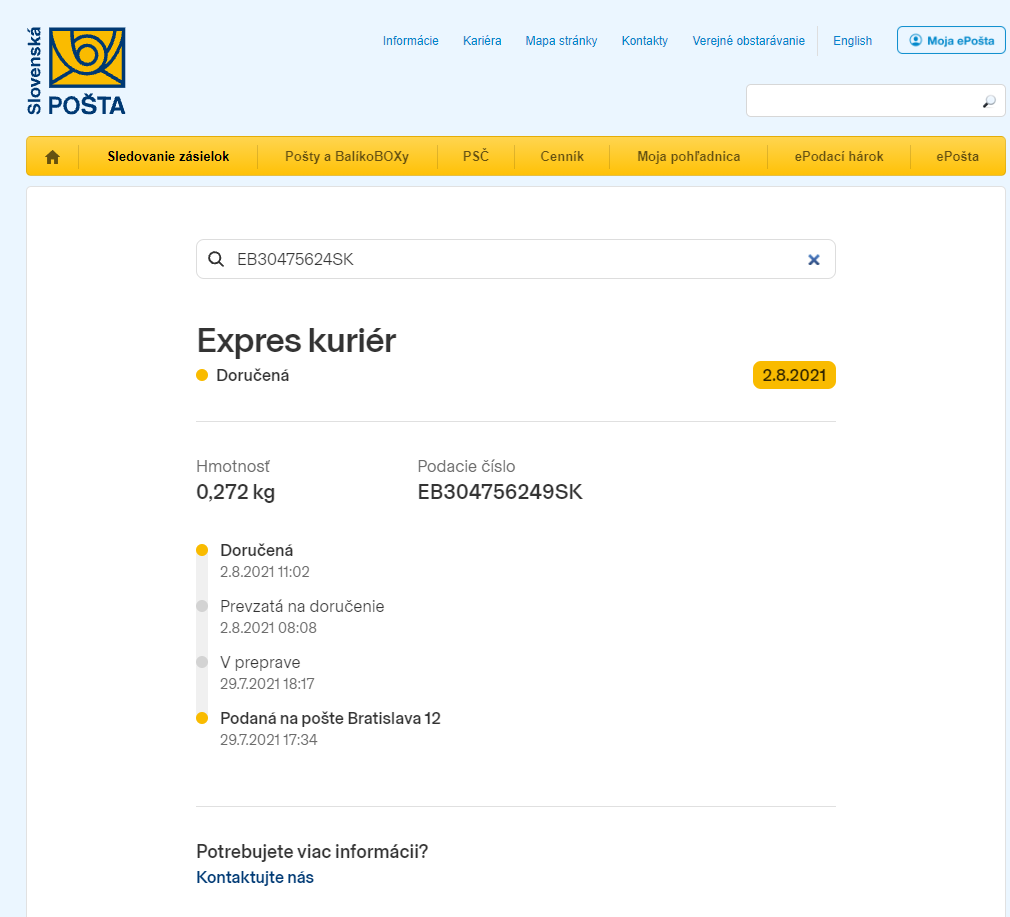
Task: Select Moja pohľadnica in navigation bar
Action: click(x=688, y=157)
